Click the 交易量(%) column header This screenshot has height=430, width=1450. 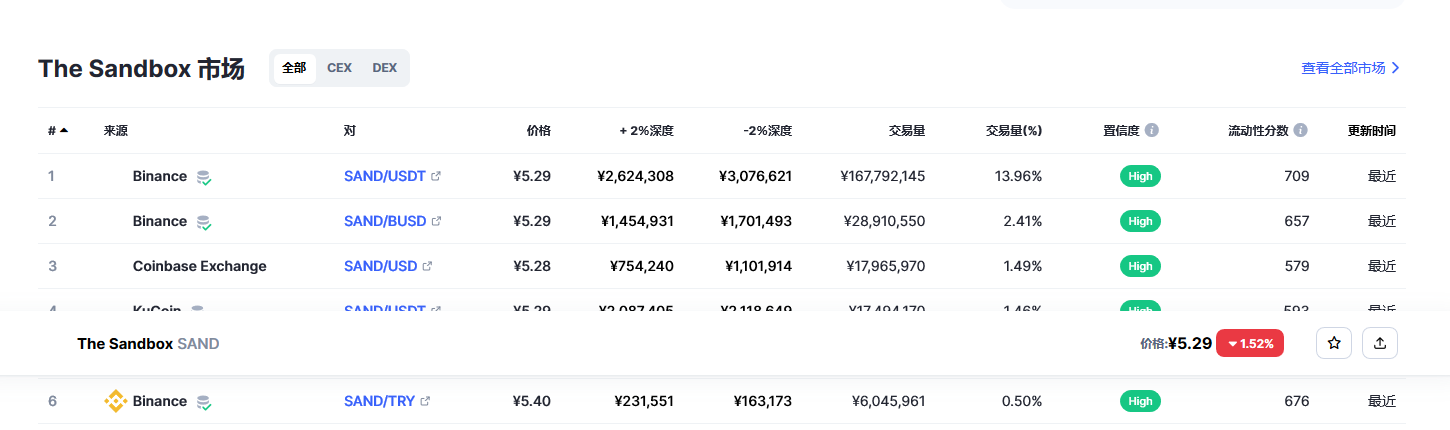point(1014,130)
